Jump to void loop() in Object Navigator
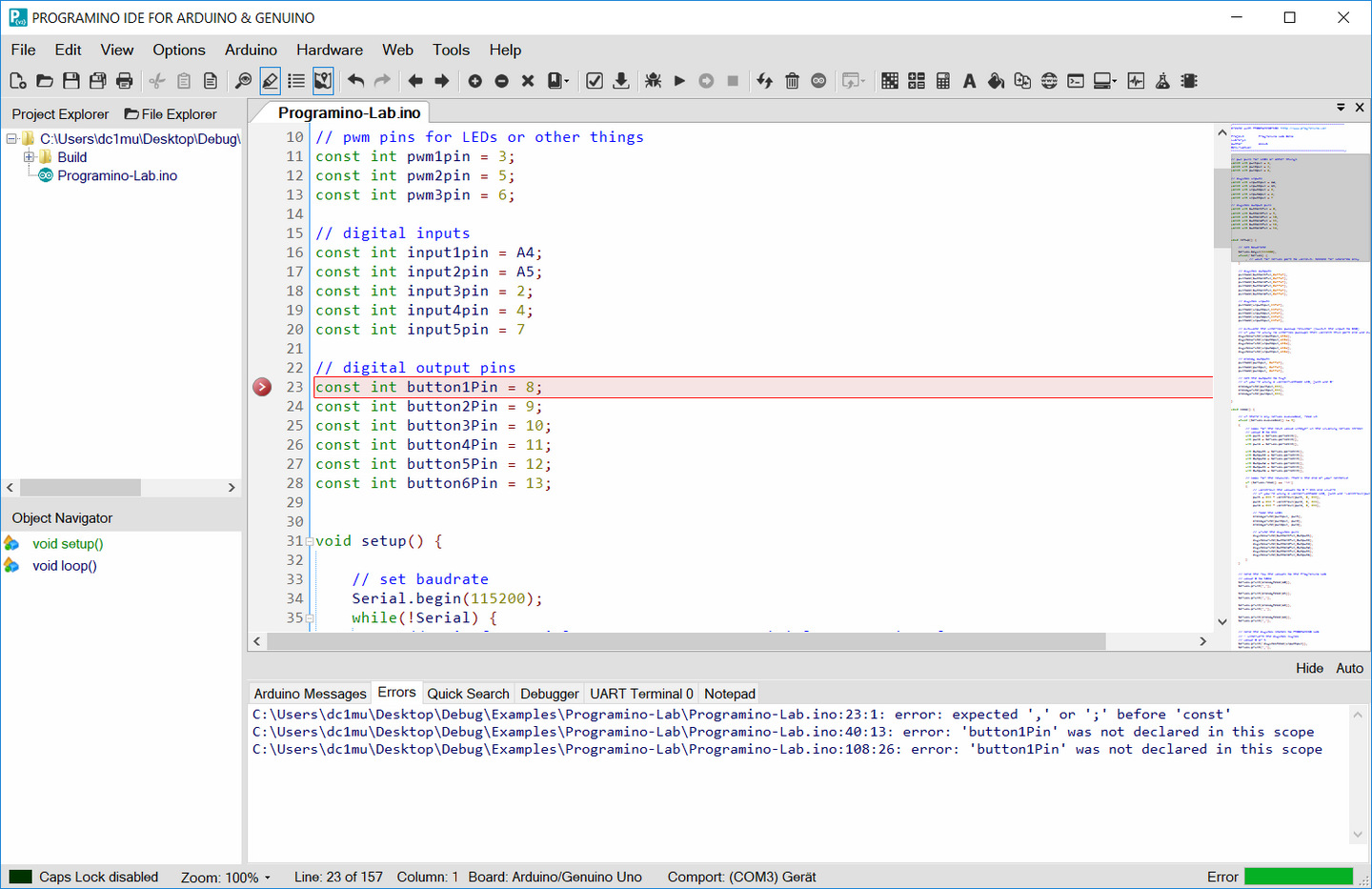1372x889 pixels. (65, 566)
